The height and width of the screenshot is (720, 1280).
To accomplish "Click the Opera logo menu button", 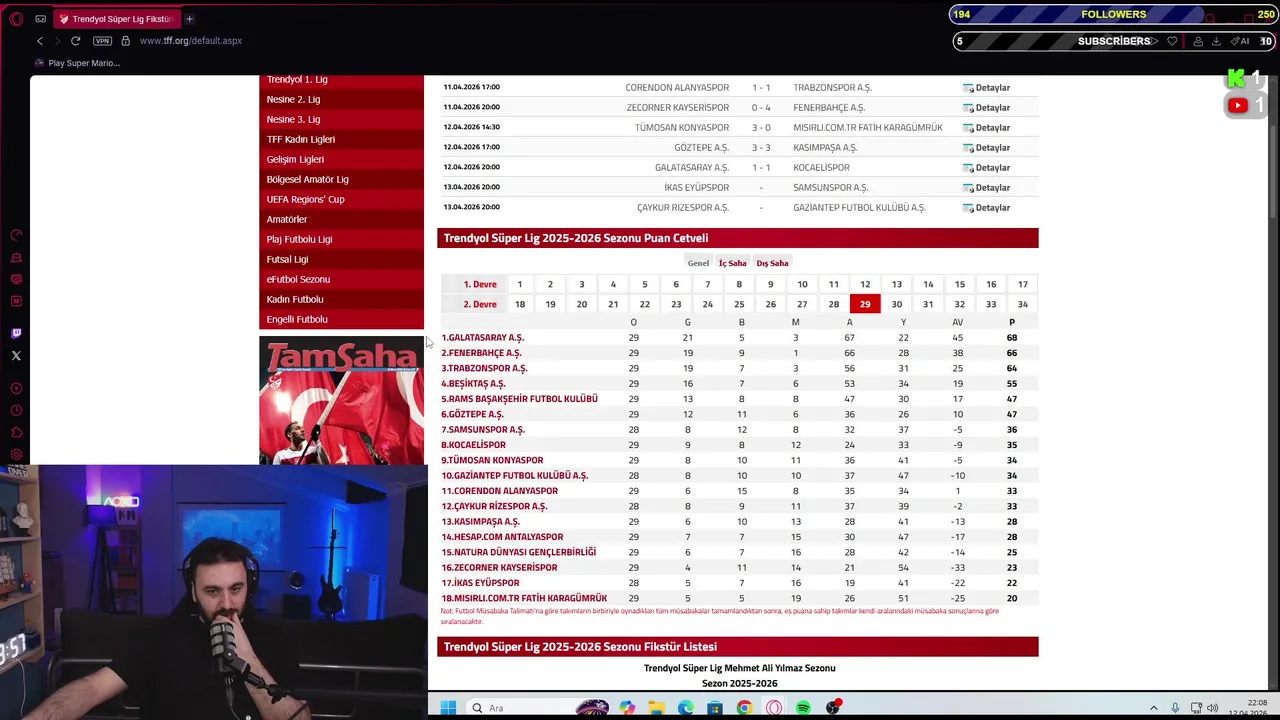I will [16, 19].
